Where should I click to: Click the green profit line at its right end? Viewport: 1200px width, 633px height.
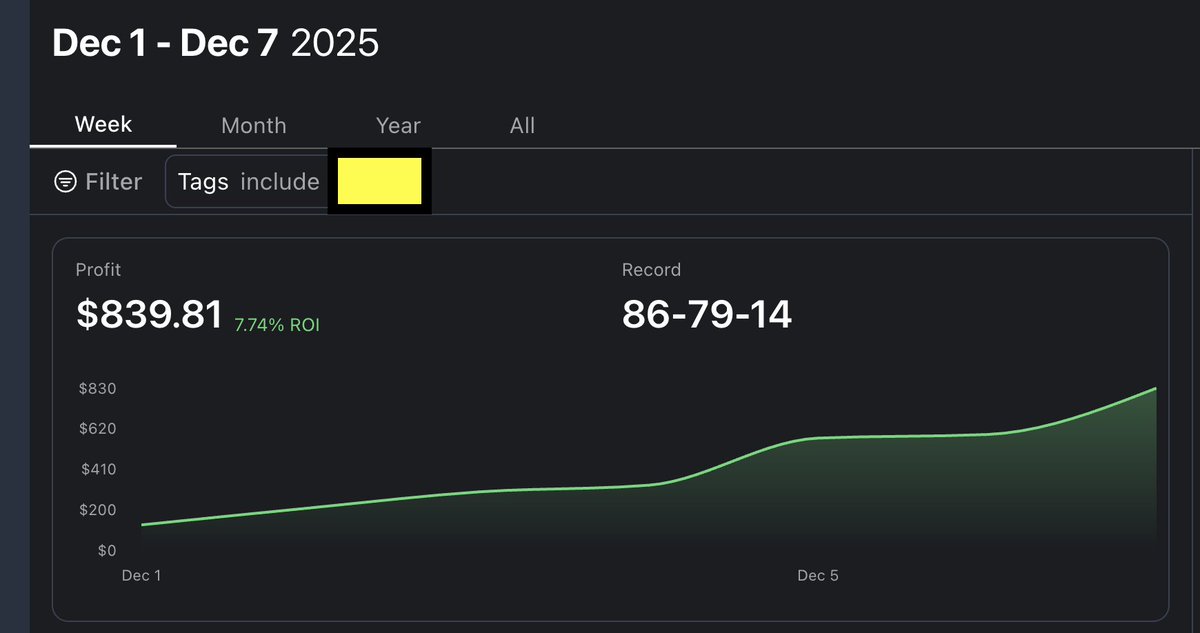coord(1155,389)
